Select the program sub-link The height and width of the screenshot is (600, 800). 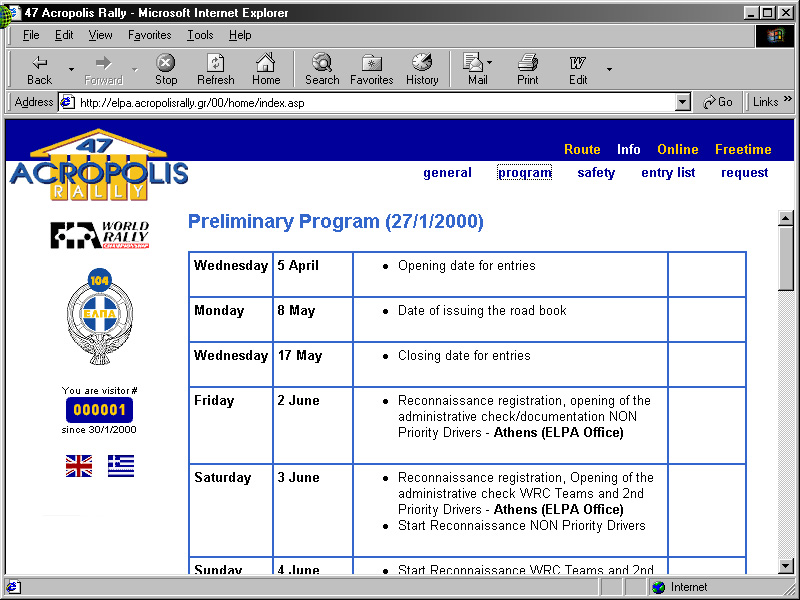point(524,173)
